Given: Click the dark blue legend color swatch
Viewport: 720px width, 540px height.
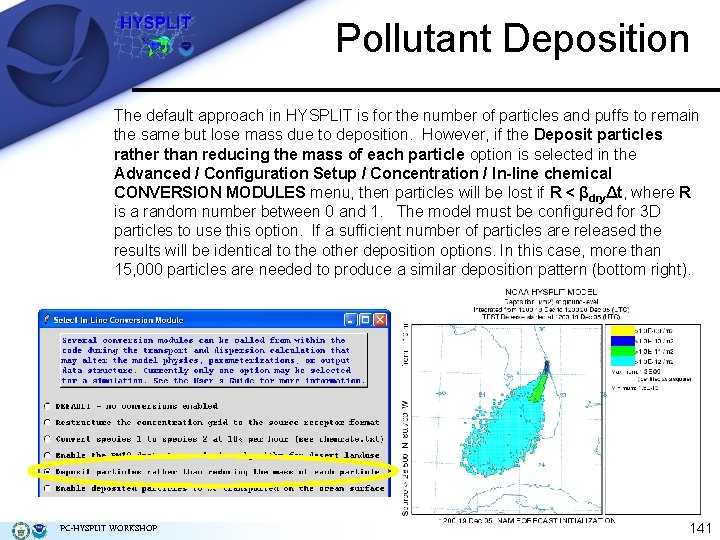Looking at the screenshot, I should click(x=622, y=341).
